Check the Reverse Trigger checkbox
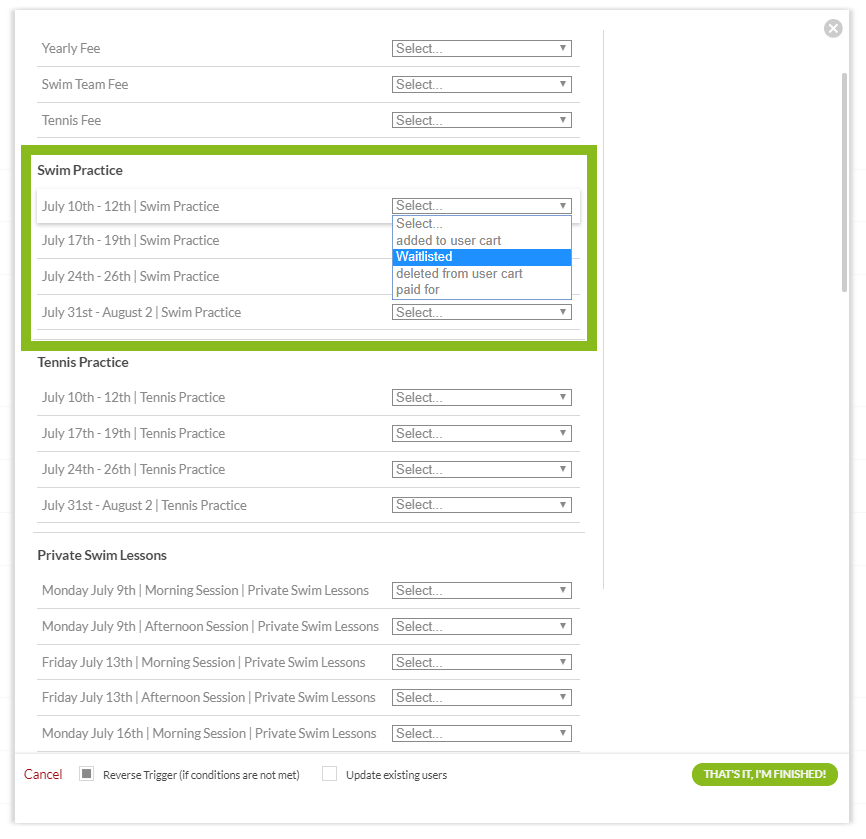This screenshot has width=866, height=839. 86,774
